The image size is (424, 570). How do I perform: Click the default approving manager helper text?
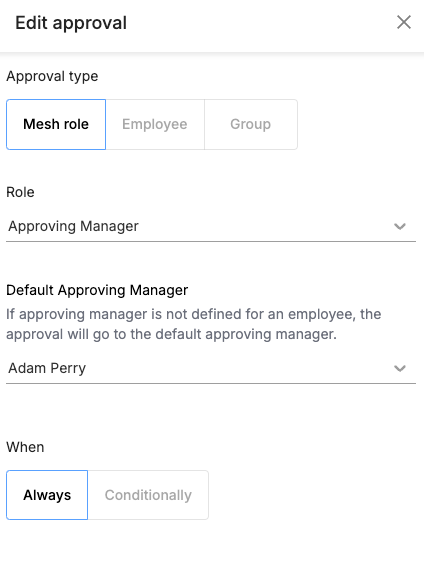pyautogui.click(x=193, y=324)
